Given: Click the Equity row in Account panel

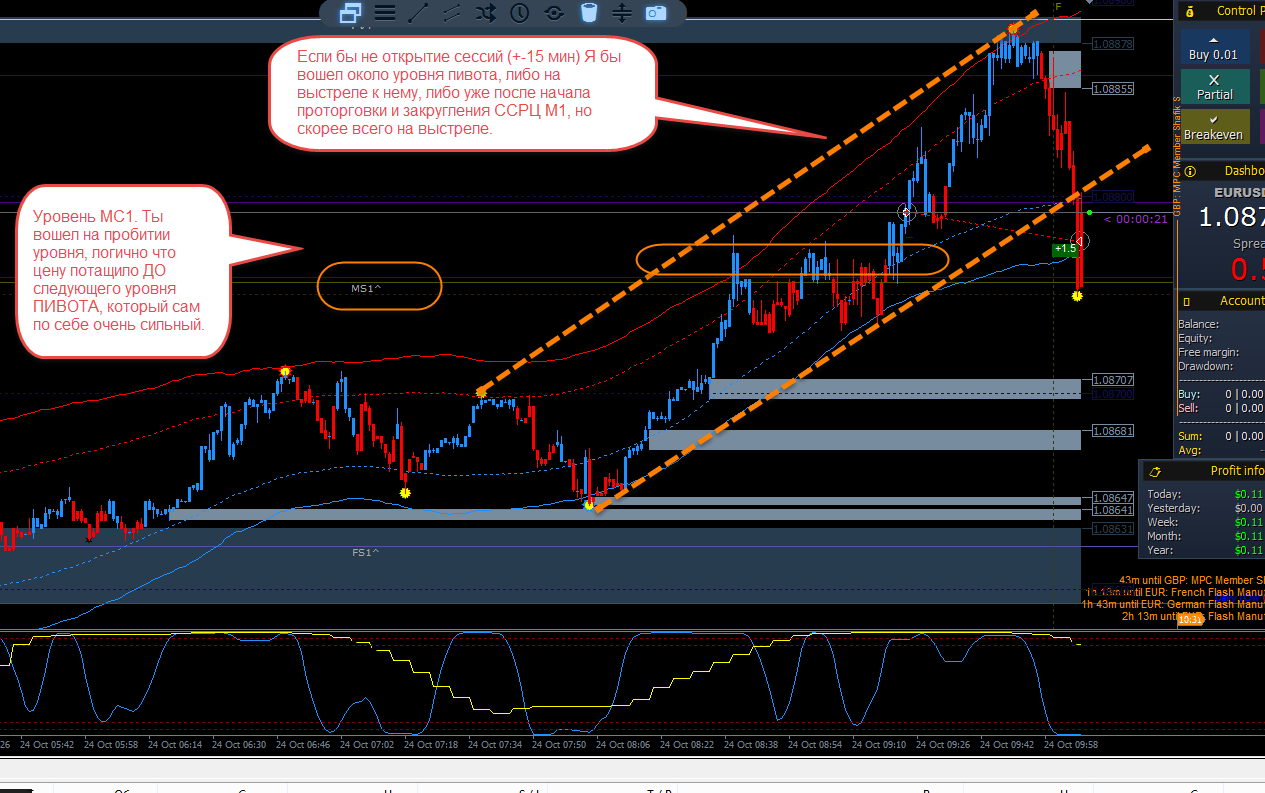Looking at the screenshot, I should (1220, 338).
